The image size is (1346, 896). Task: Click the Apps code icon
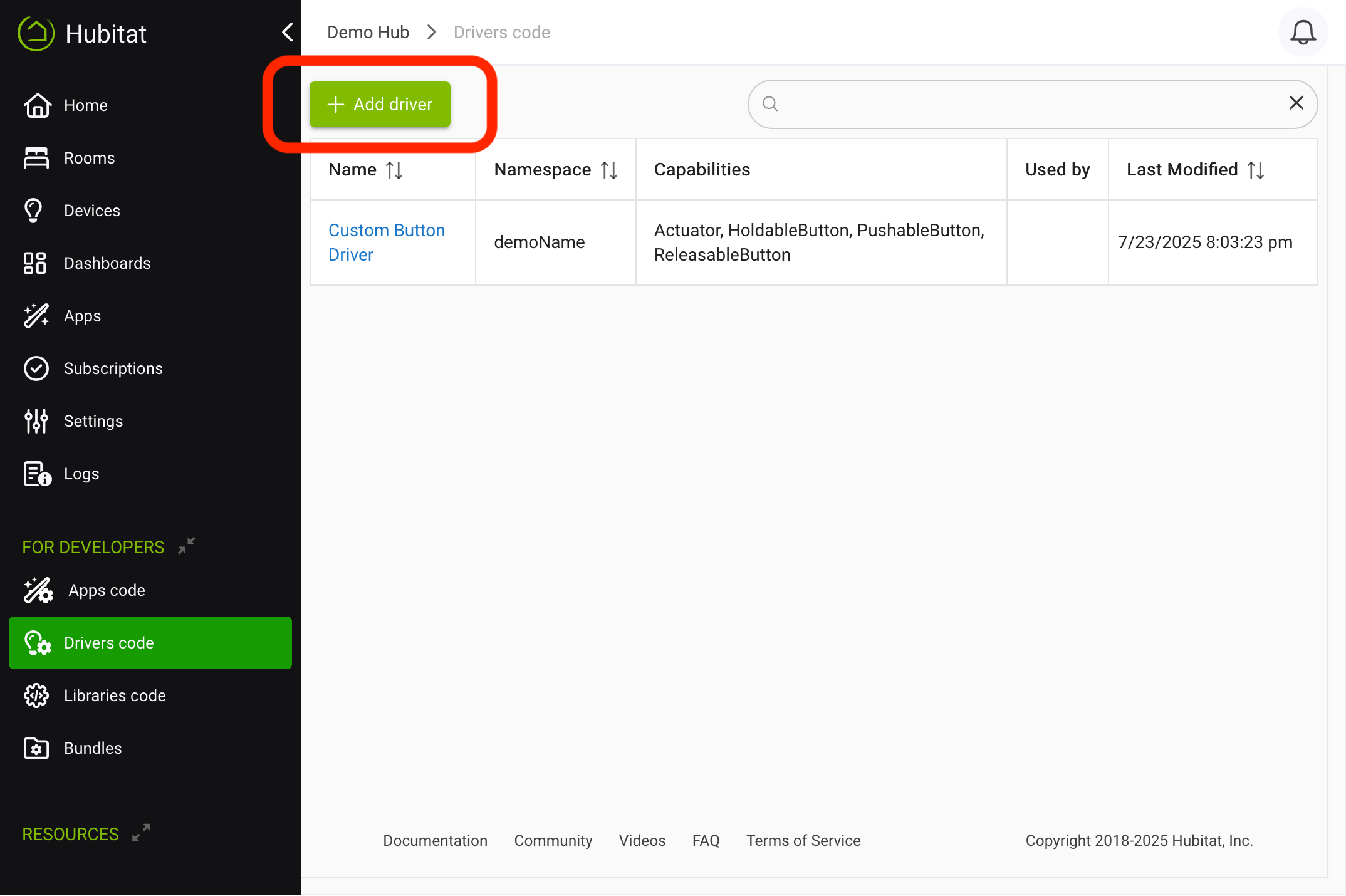(38, 590)
